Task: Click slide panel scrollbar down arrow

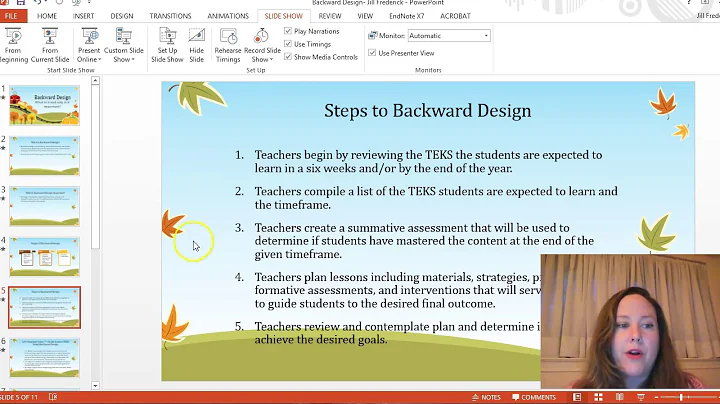Action: pyautogui.click(x=95, y=386)
